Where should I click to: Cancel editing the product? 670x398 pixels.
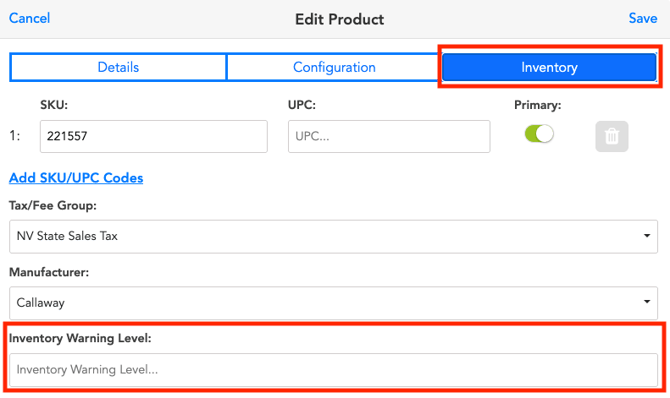[29, 18]
